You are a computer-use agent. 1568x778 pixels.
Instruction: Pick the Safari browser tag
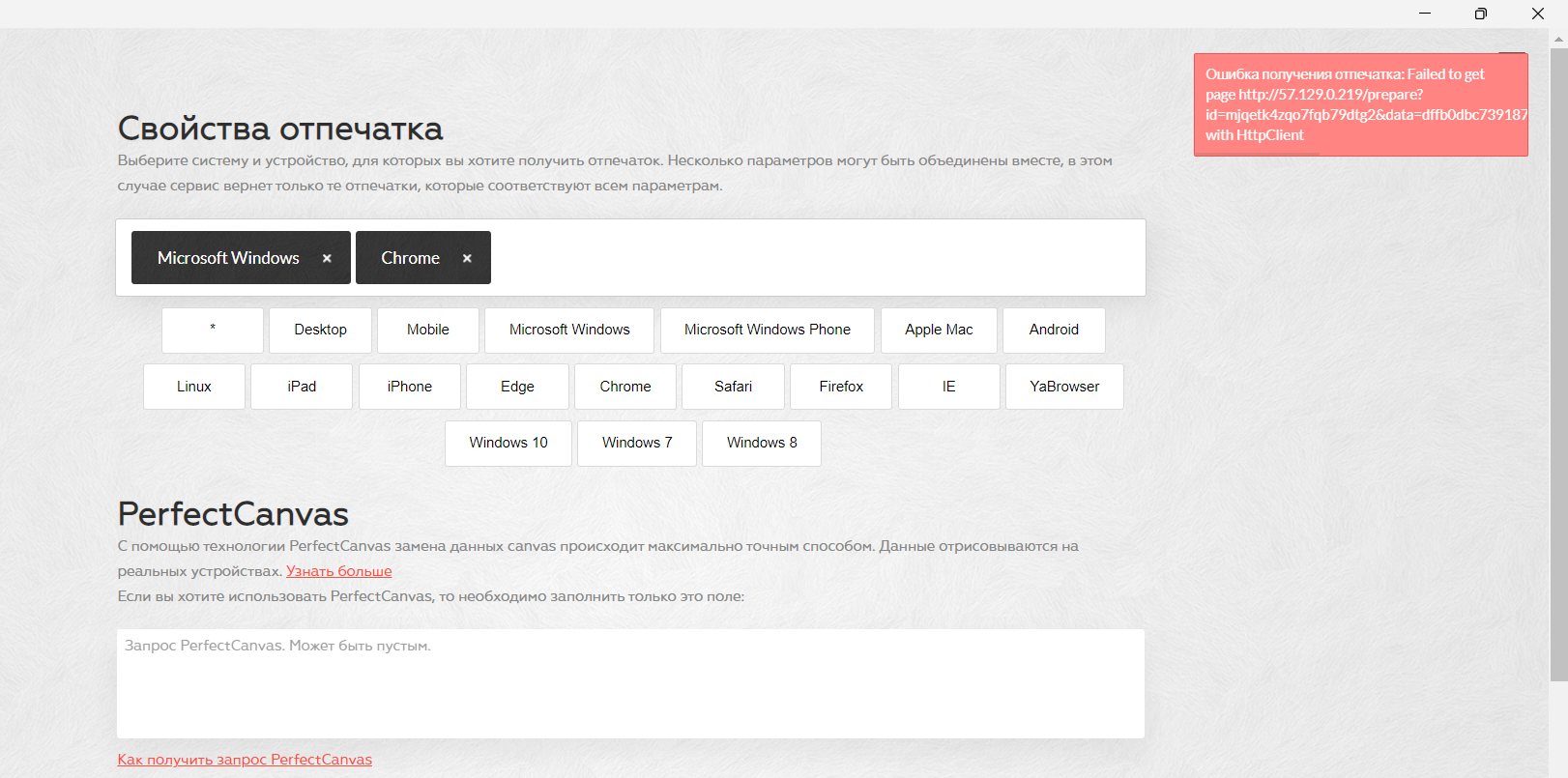coord(733,387)
